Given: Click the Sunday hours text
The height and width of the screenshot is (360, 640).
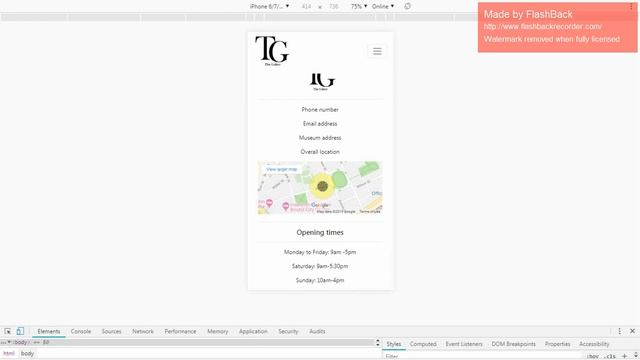Looking at the screenshot, I should coord(320,280).
